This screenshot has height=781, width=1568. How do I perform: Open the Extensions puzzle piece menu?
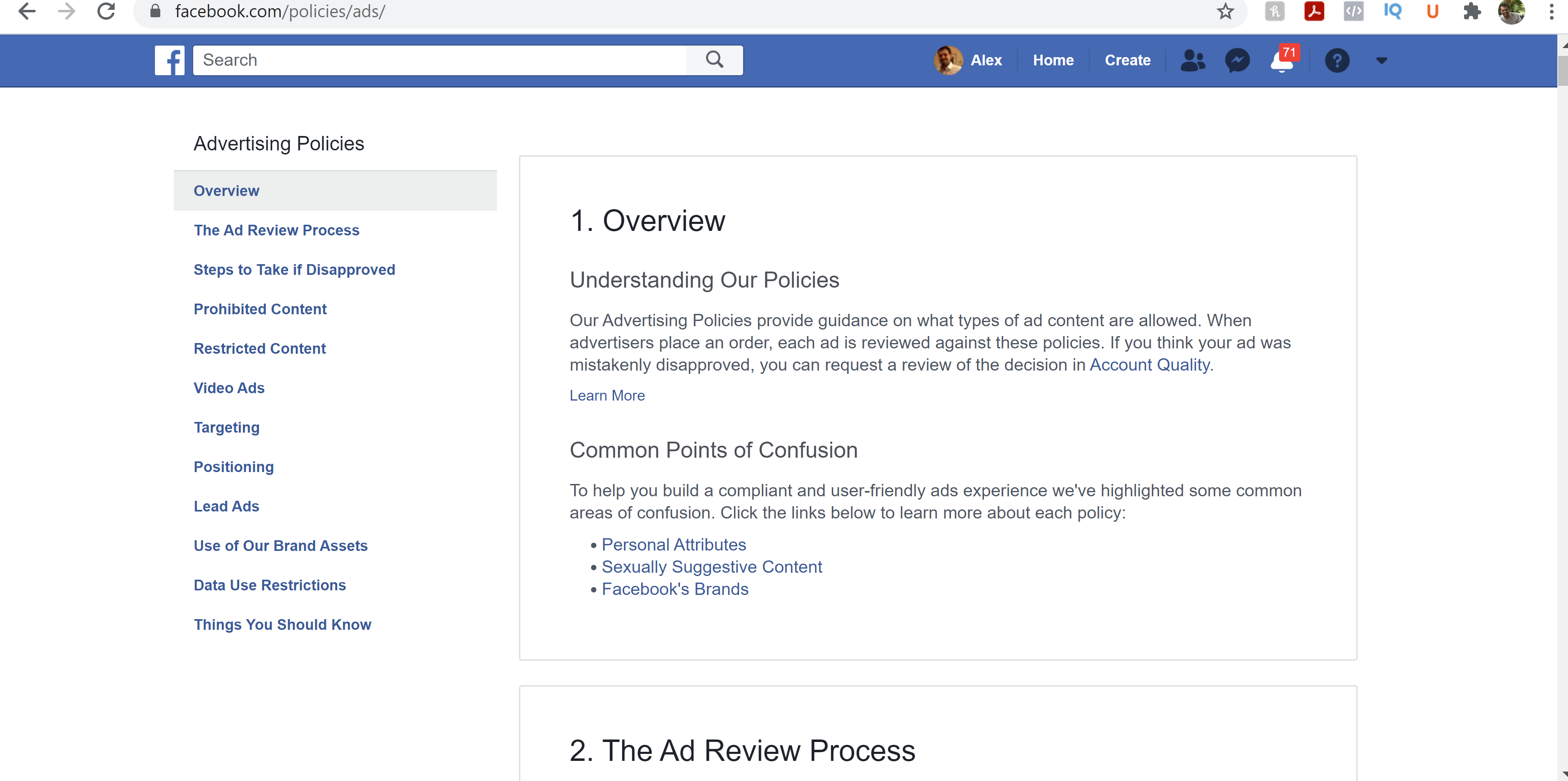(1472, 11)
